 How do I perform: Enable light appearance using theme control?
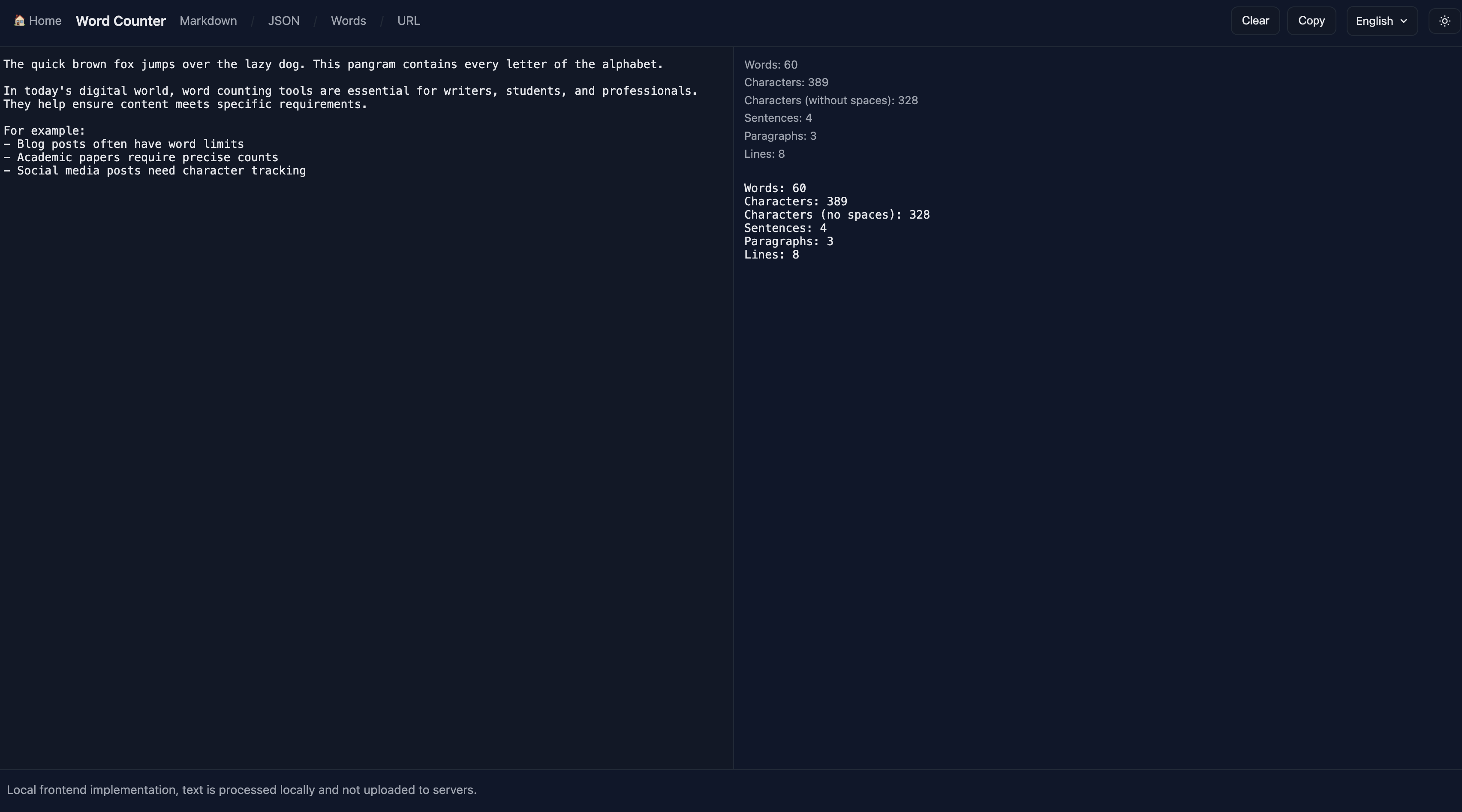(1444, 21)
